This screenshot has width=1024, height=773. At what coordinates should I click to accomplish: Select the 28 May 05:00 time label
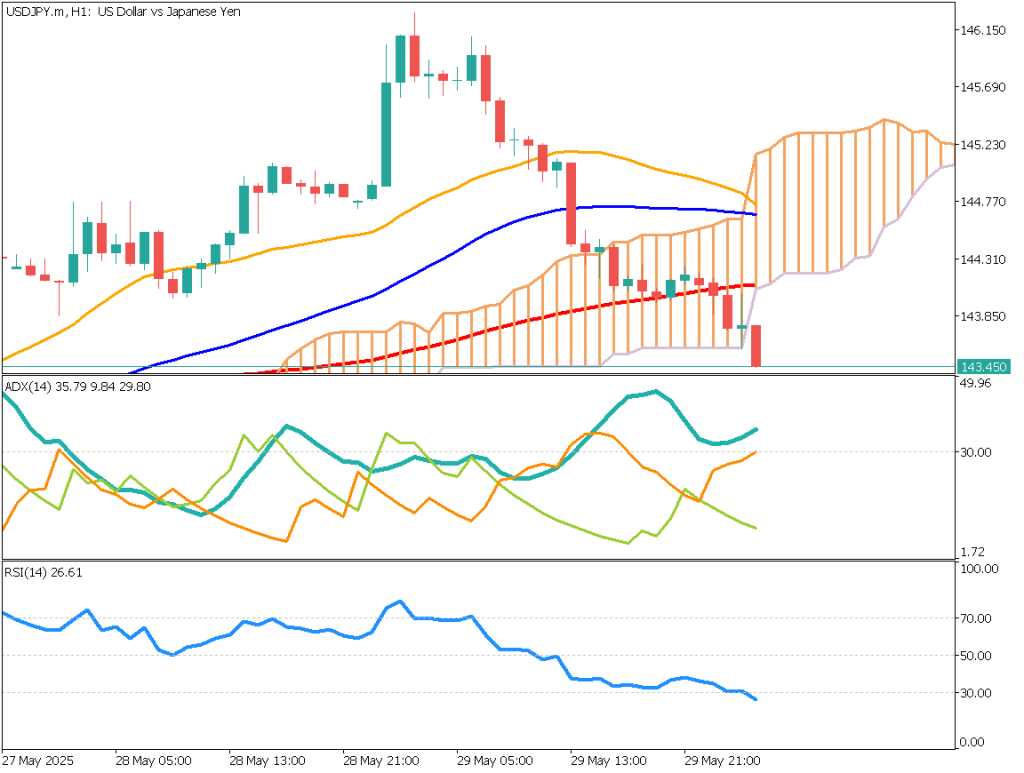[153, 758]
